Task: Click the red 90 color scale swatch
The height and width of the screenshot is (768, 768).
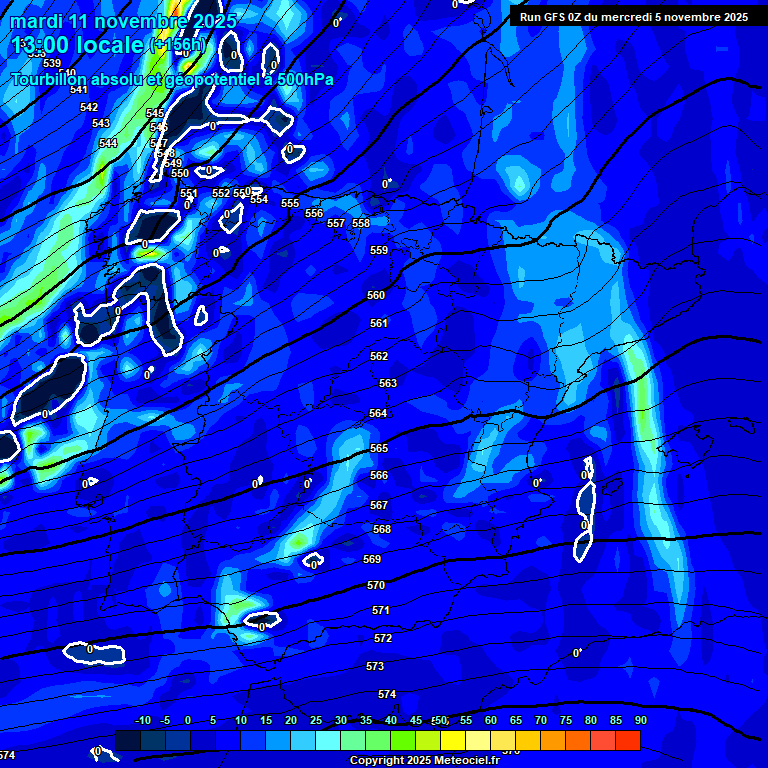Action: pos(628,740)
